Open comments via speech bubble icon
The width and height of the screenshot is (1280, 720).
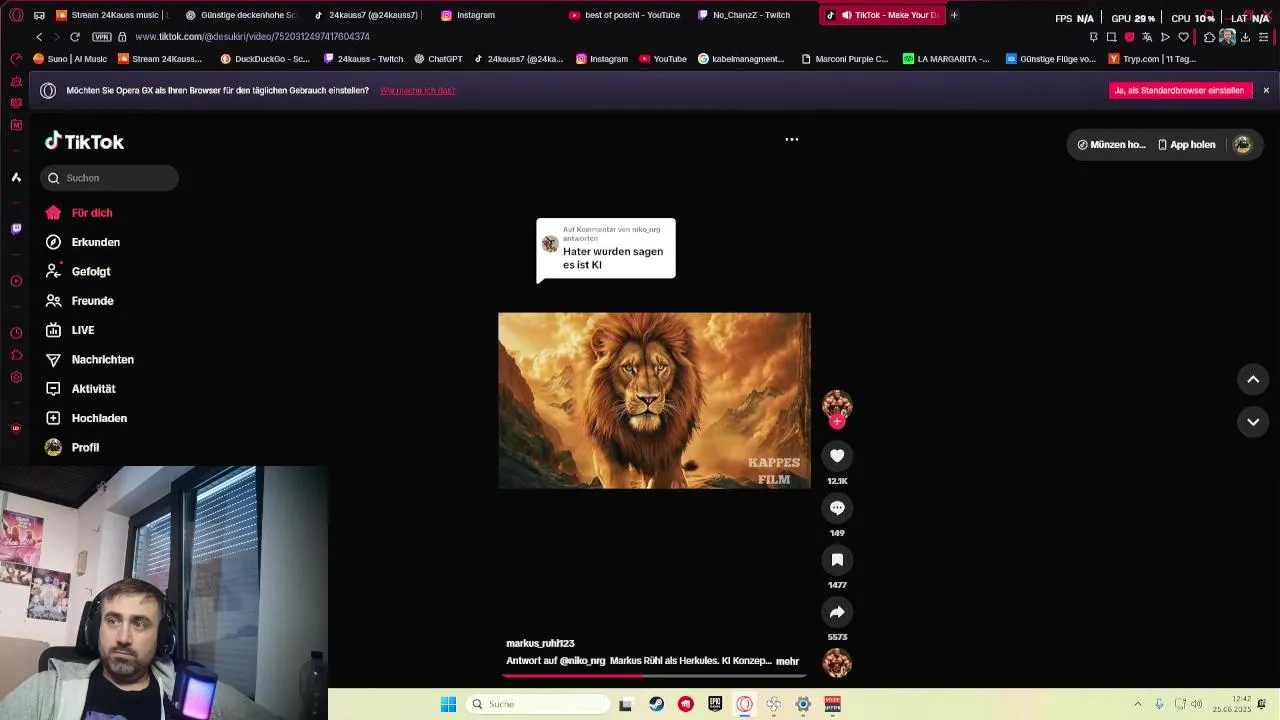click(x=837, y=508)
